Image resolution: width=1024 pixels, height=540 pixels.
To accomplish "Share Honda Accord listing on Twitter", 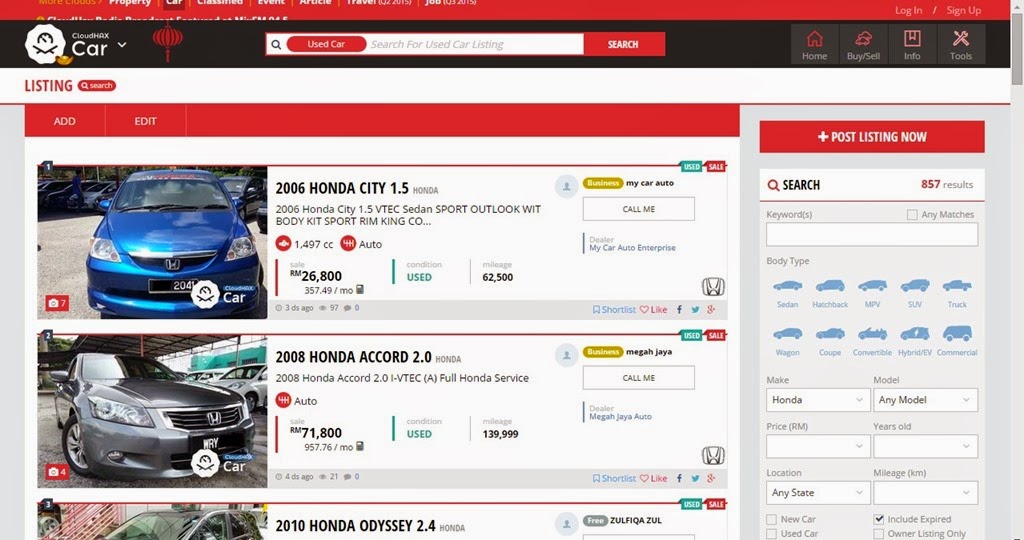I will [696, 478].
